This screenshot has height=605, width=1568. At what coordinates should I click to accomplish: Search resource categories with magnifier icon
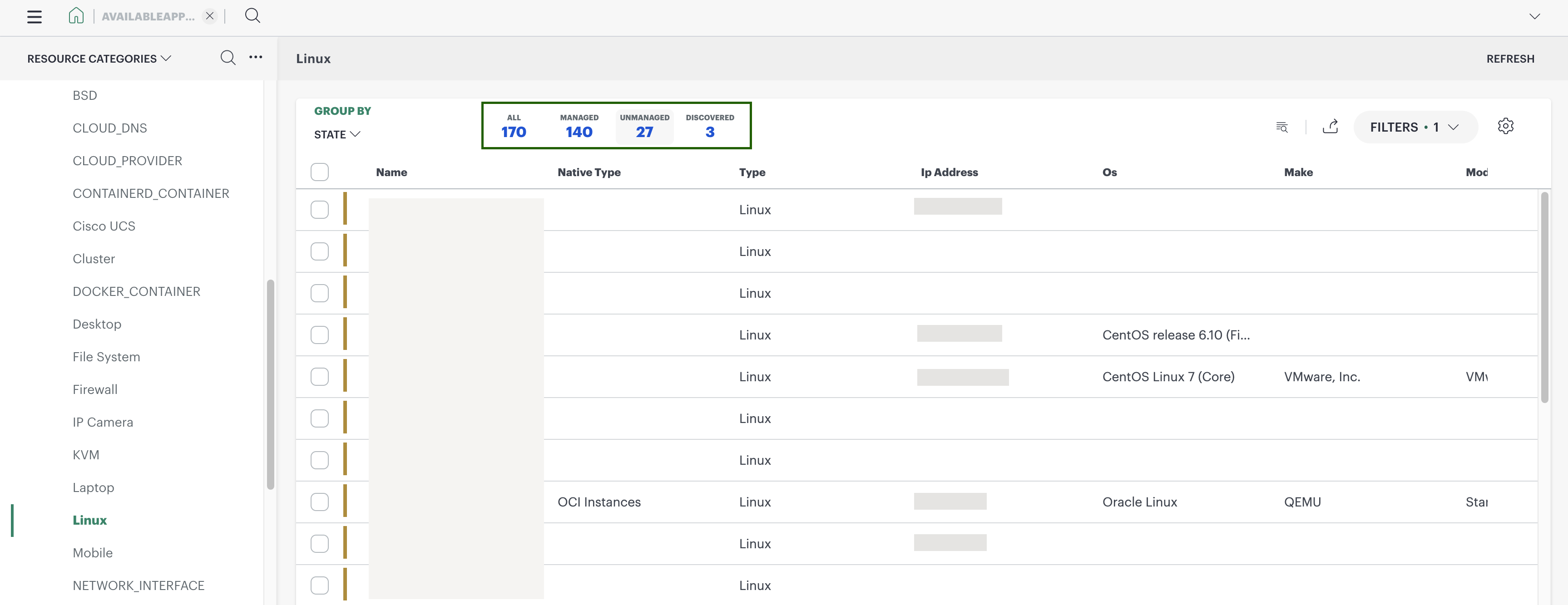click(x=228, y=58)
